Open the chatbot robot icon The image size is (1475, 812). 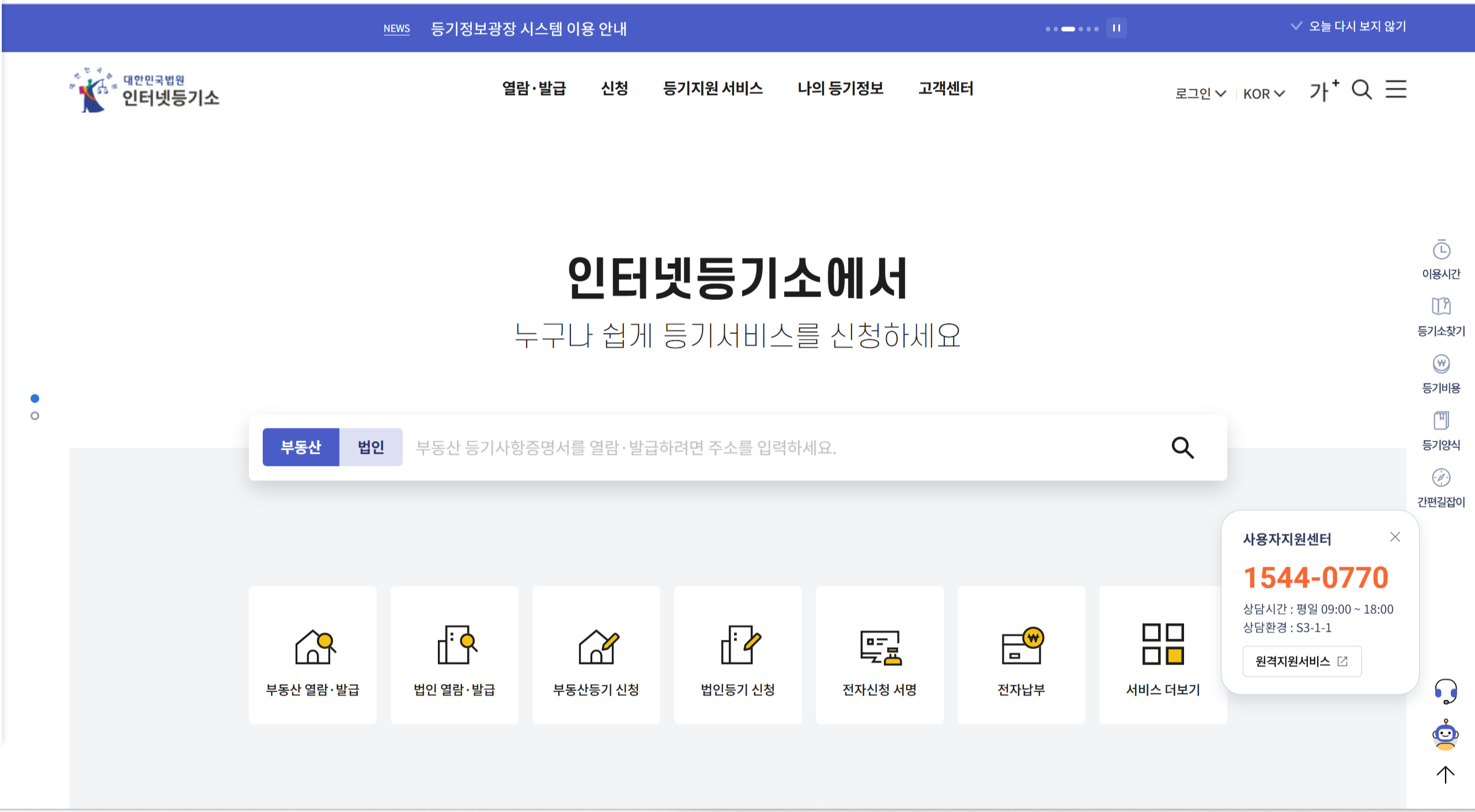(1446, 735)
